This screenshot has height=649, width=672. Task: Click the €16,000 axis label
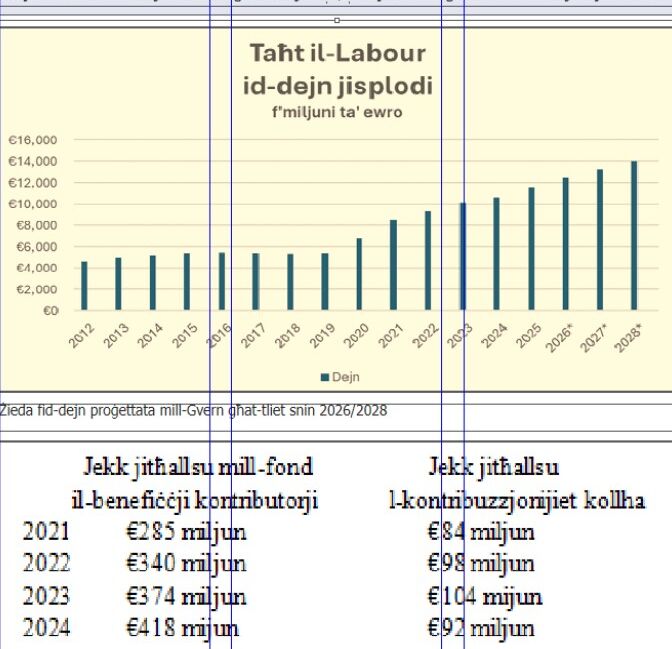coord(33,140)
